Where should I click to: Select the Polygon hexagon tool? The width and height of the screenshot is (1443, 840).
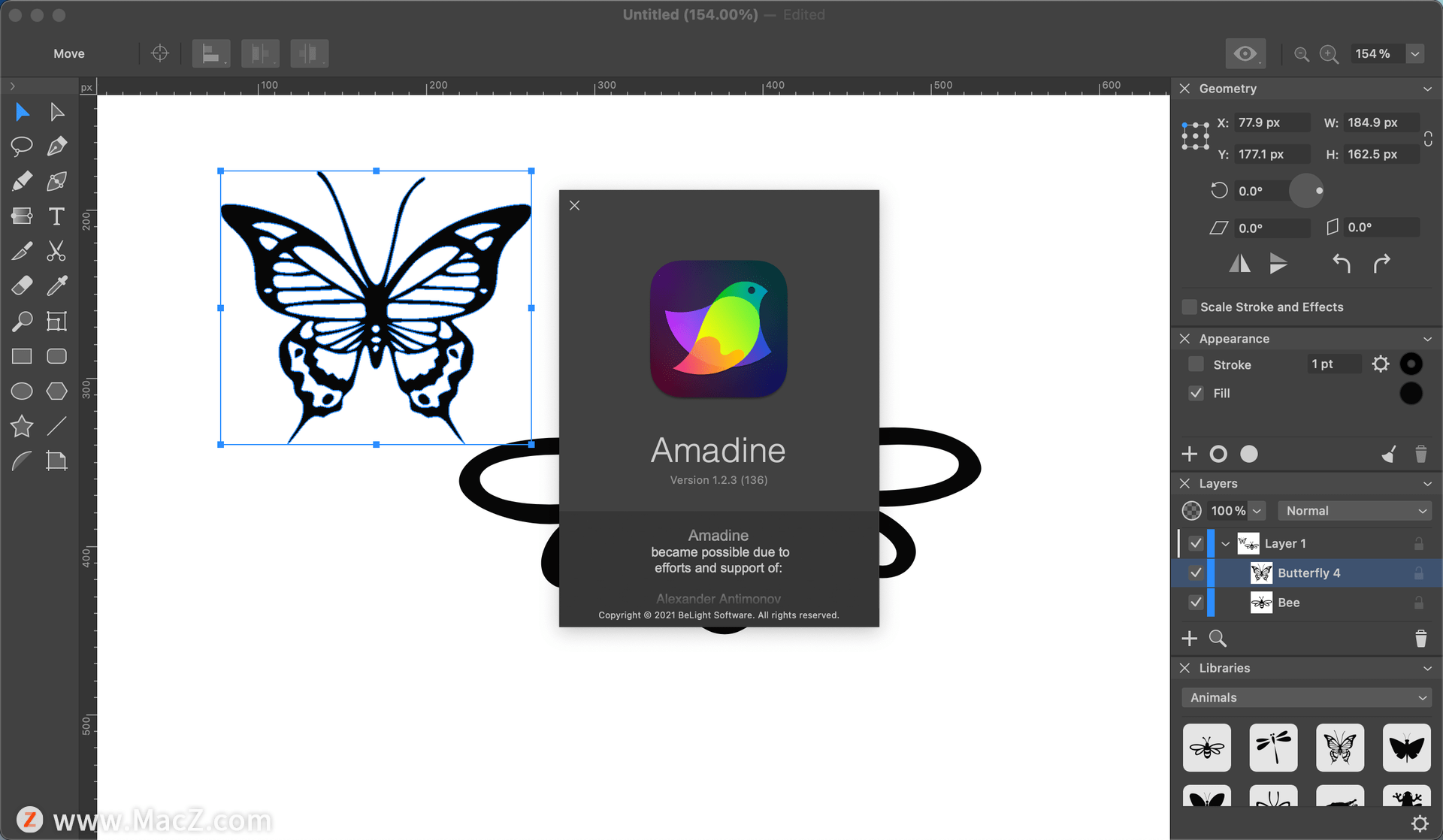click(x=56, y=391)
